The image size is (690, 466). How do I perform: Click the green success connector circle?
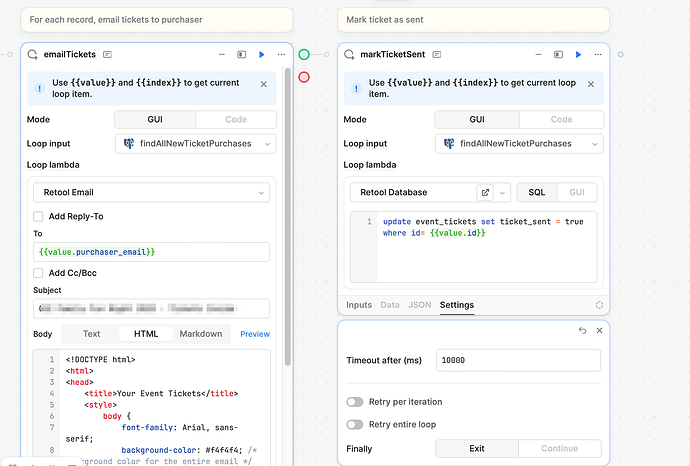304,55
